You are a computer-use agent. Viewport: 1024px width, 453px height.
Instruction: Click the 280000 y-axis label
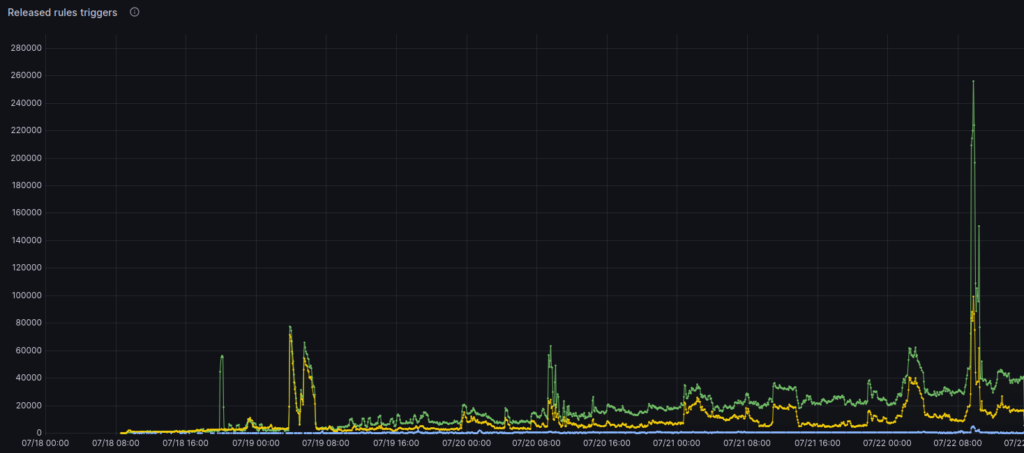pos(25,48)
